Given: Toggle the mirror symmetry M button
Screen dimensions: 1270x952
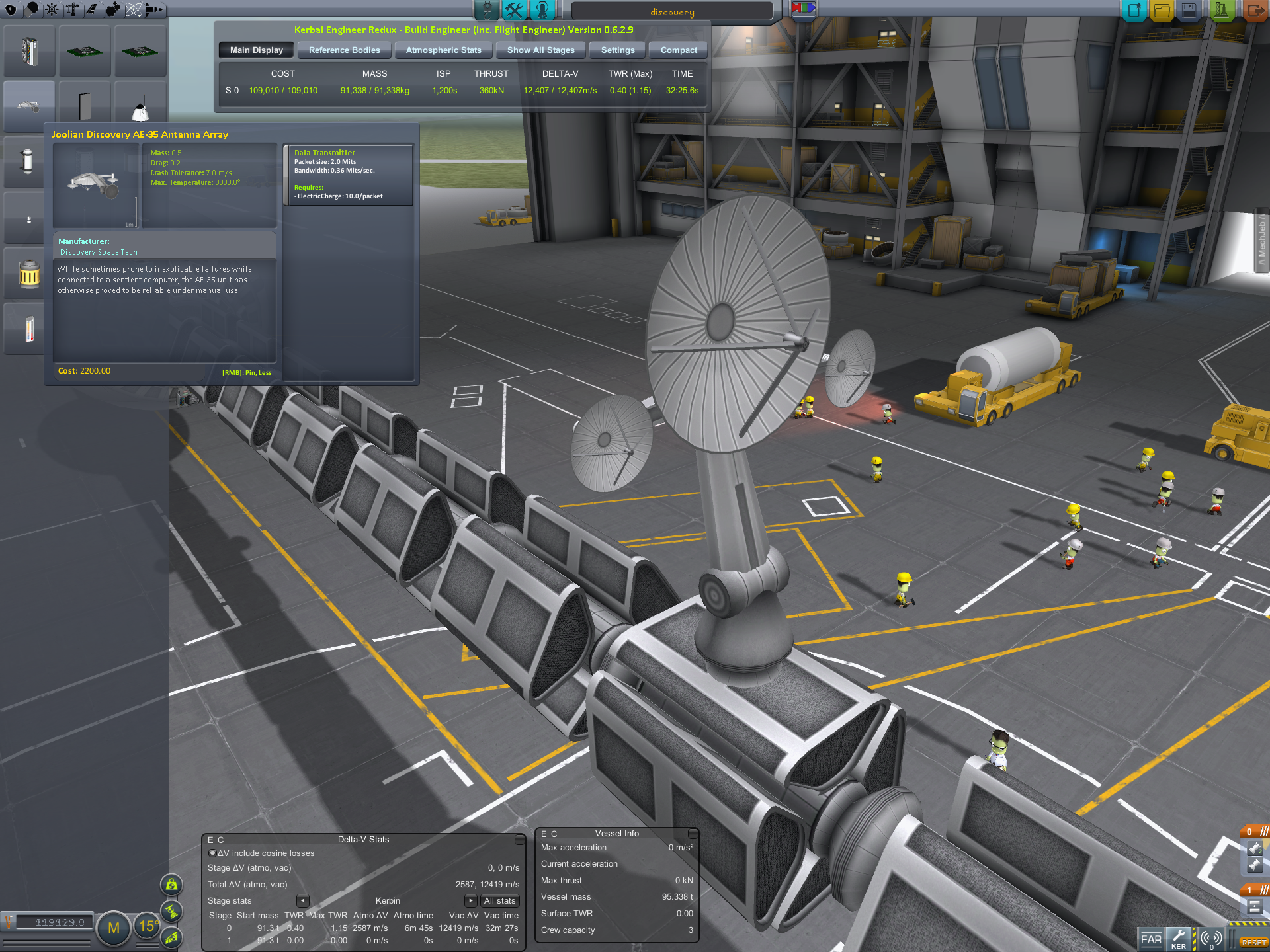Looking at the screenshot, I should pos(113,928).
